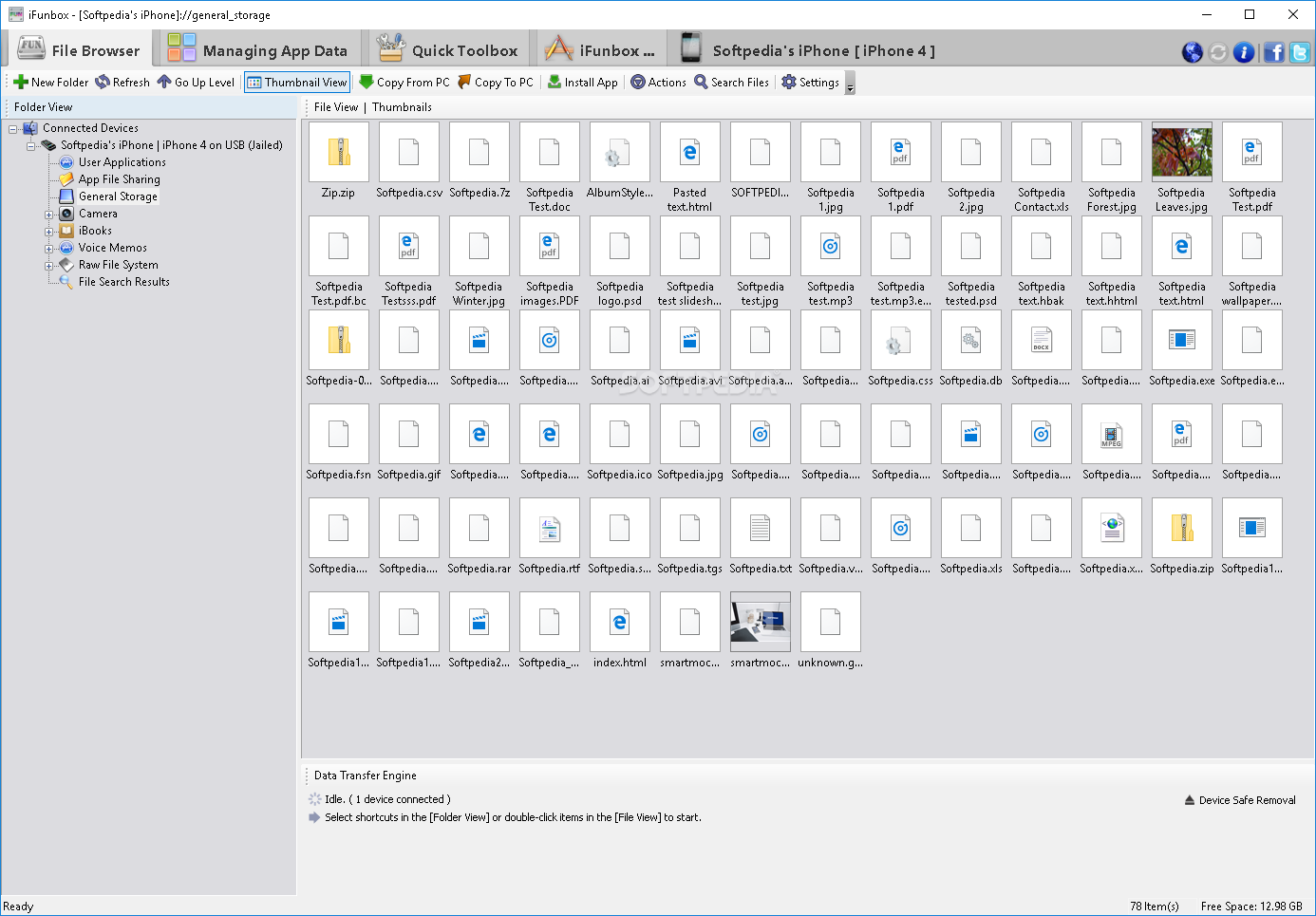Open the blue info icon

1244,52
